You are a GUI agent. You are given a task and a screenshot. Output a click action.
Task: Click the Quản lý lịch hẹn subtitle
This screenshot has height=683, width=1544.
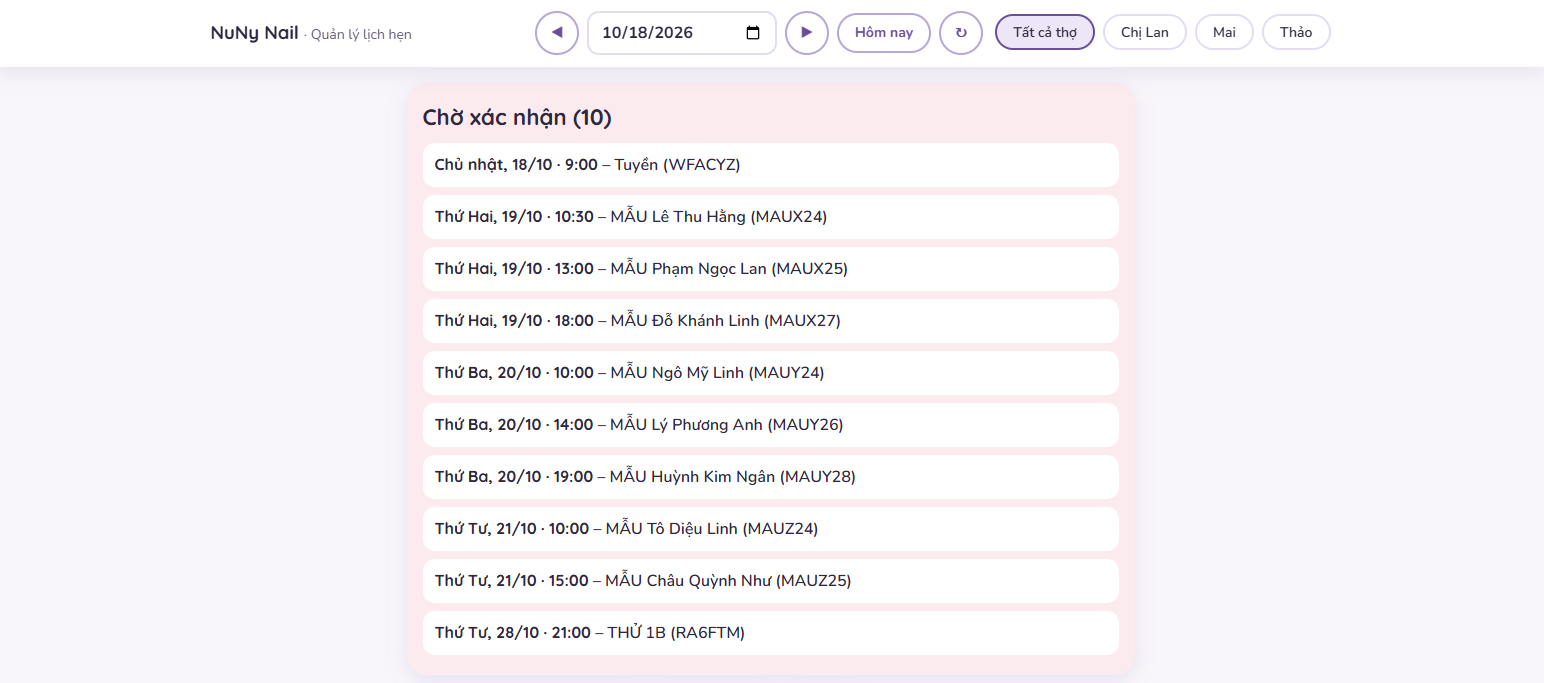point(361,35)
